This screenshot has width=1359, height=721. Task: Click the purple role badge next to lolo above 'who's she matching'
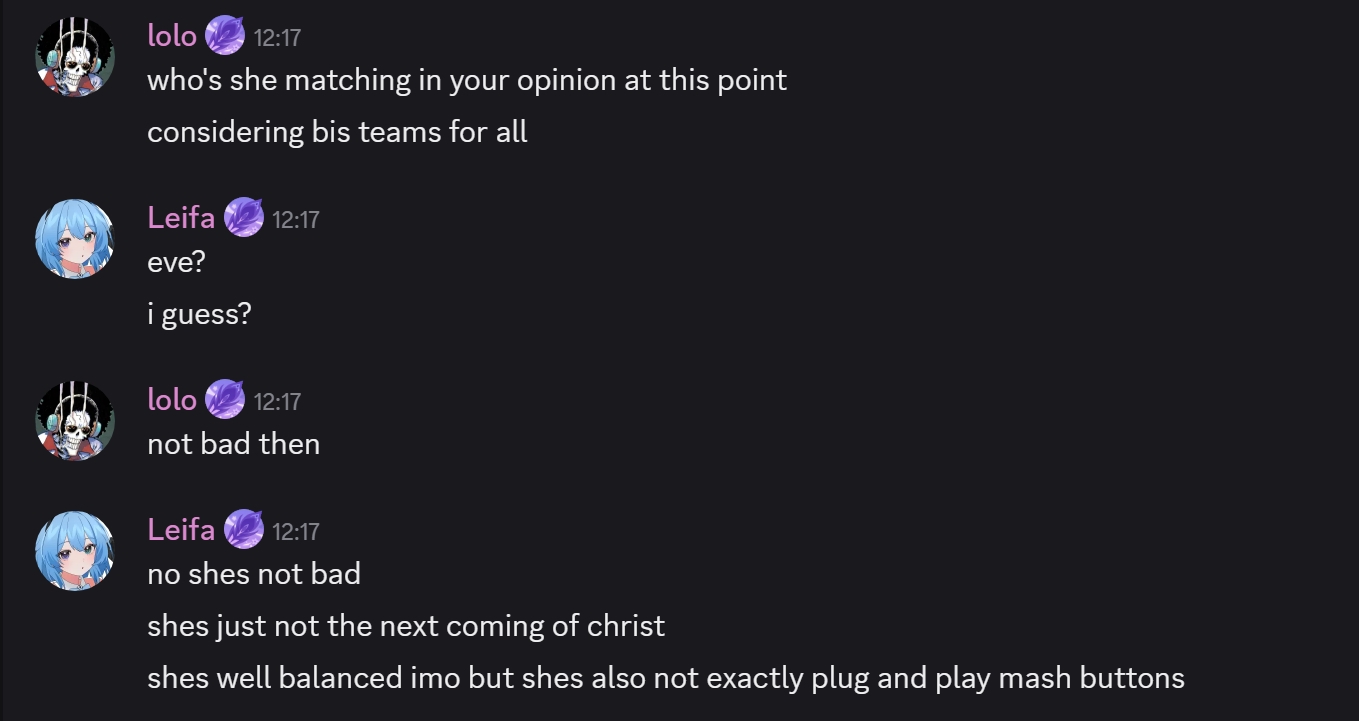[225, 36]
